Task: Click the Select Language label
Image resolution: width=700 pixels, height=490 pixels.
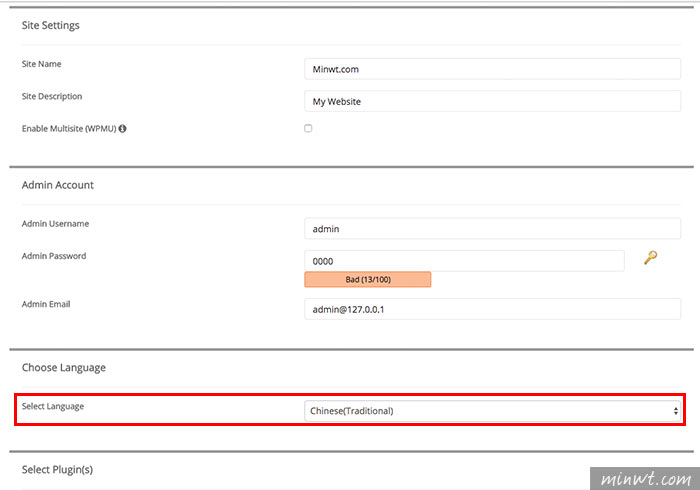Action: [x=53, y=406]
